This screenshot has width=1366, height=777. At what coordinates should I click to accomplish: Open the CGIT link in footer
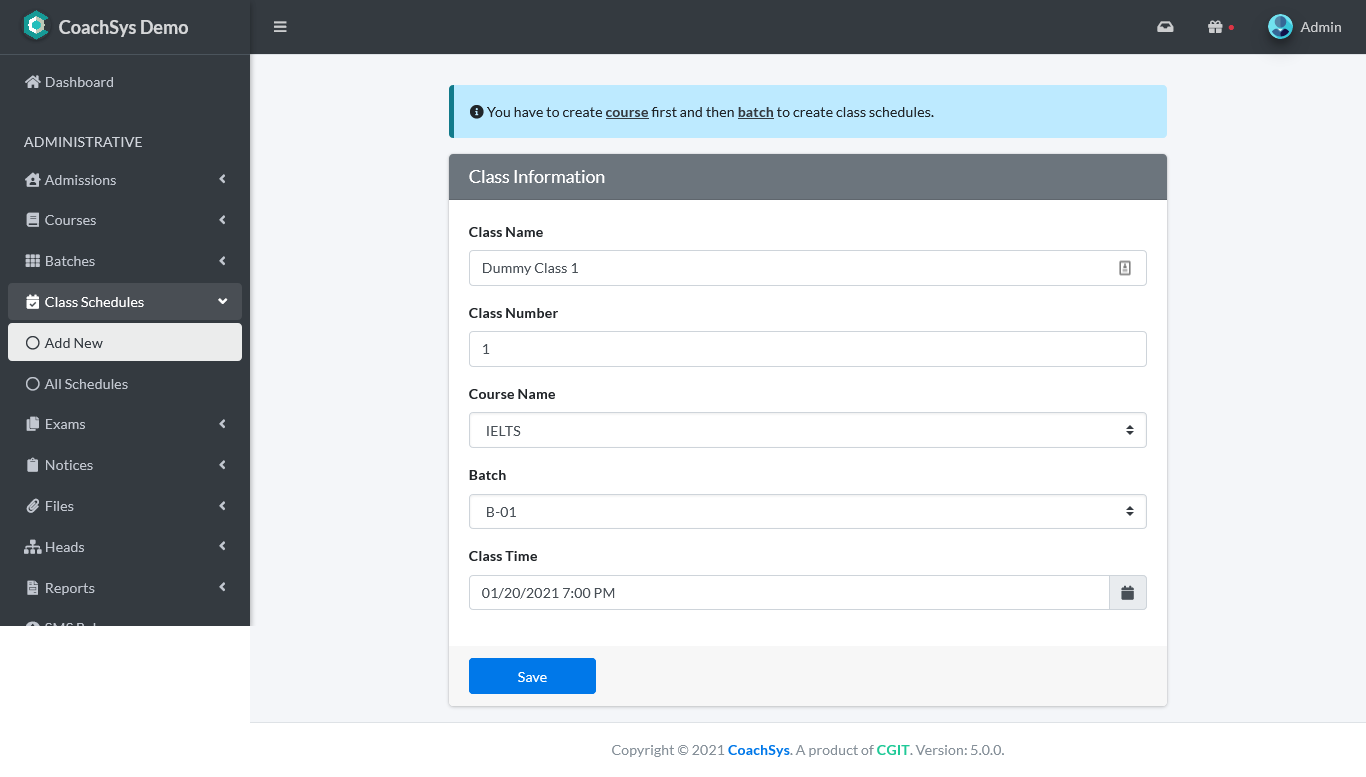pos(893,750)
